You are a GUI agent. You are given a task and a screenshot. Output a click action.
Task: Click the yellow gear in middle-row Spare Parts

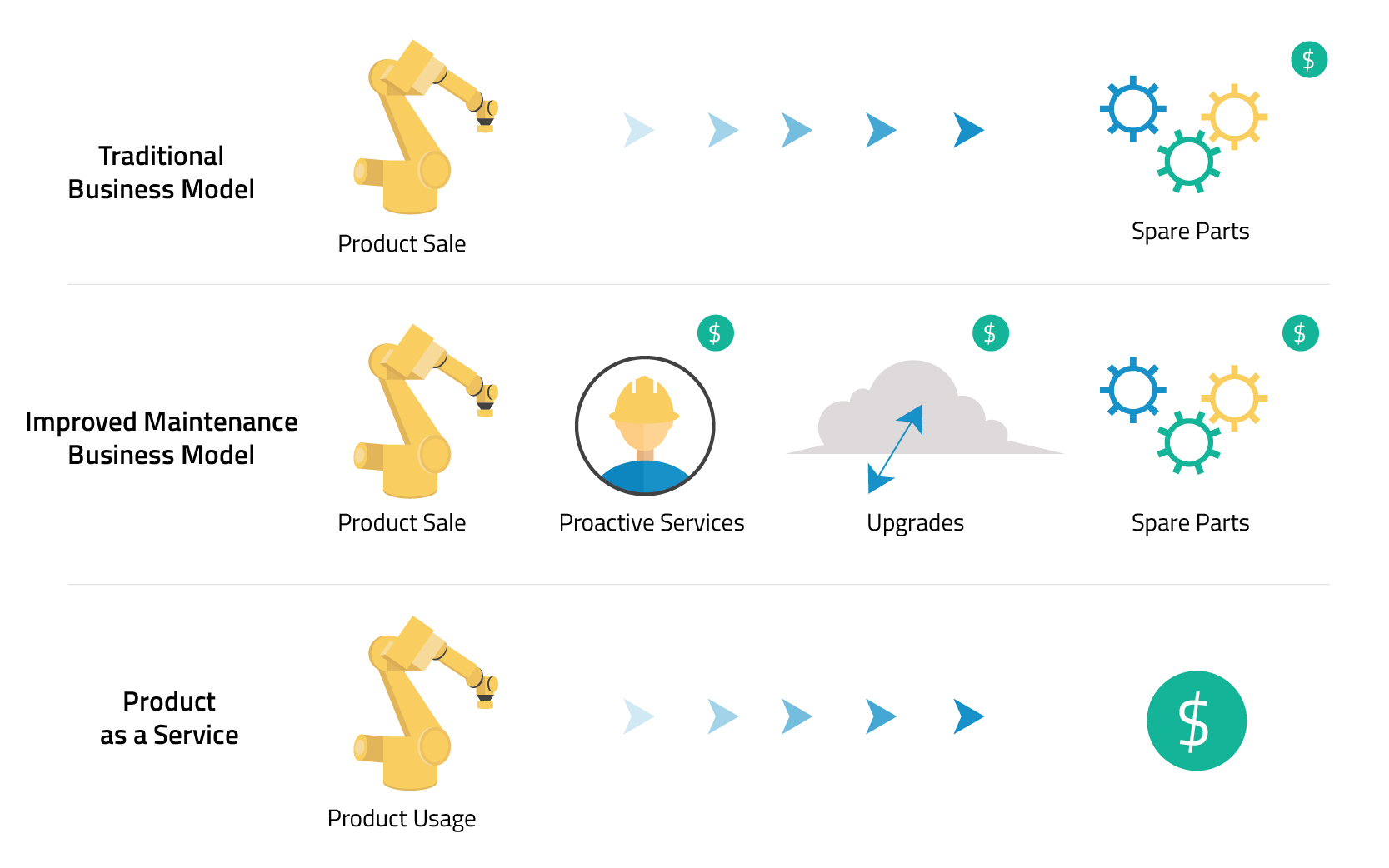click(1234, 398)
